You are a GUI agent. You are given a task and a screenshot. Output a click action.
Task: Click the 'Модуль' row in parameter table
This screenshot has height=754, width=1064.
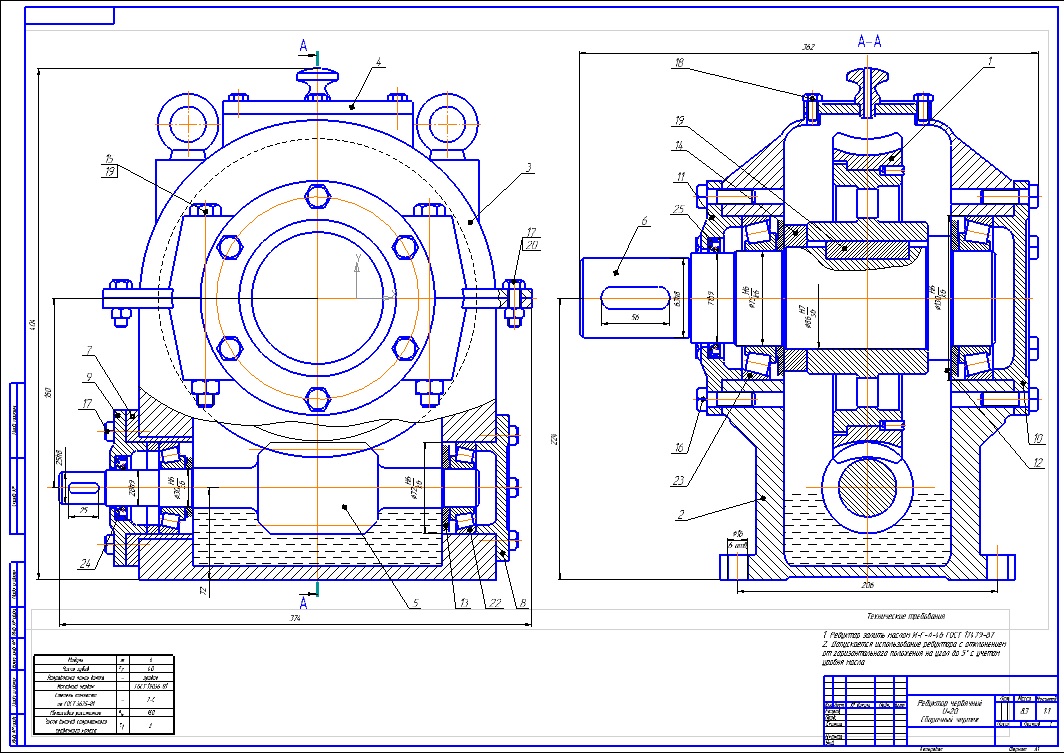pyautogui.click(x=104, y=660)
